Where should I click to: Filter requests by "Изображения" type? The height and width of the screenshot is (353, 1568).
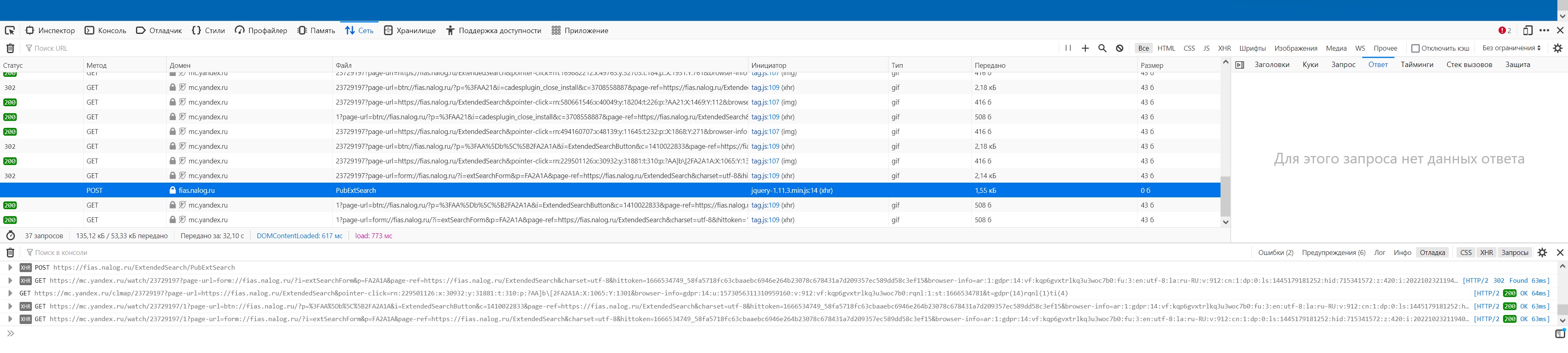(1295, 48)
